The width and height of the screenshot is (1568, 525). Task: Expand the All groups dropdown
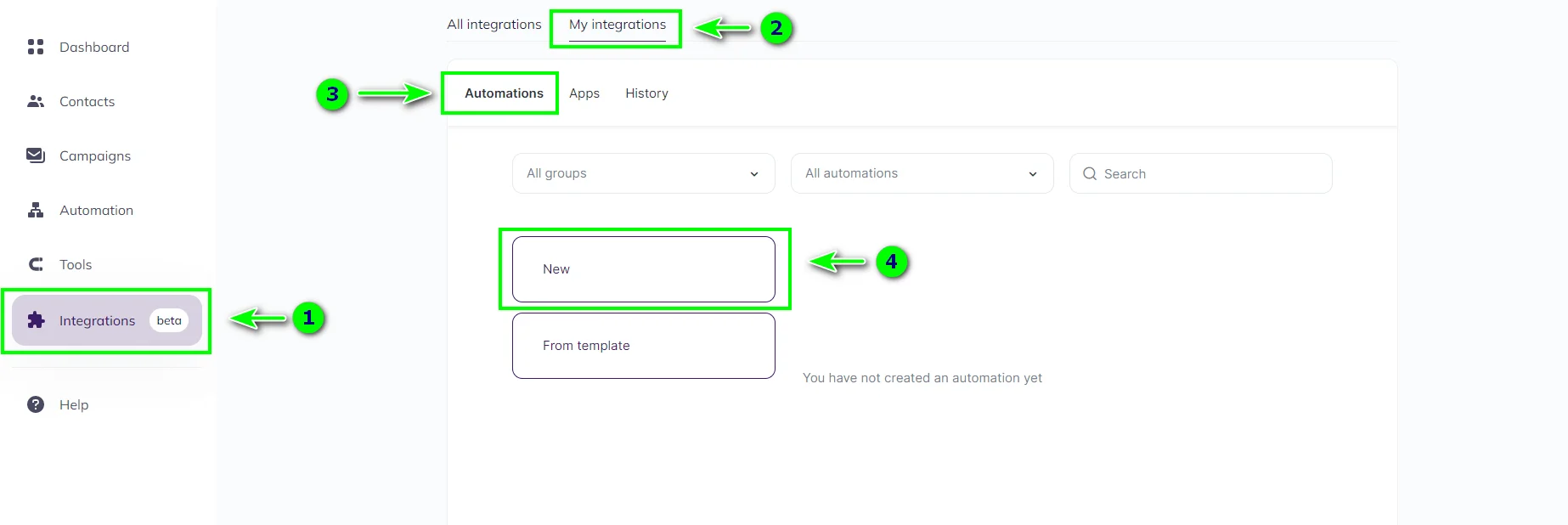642,173
